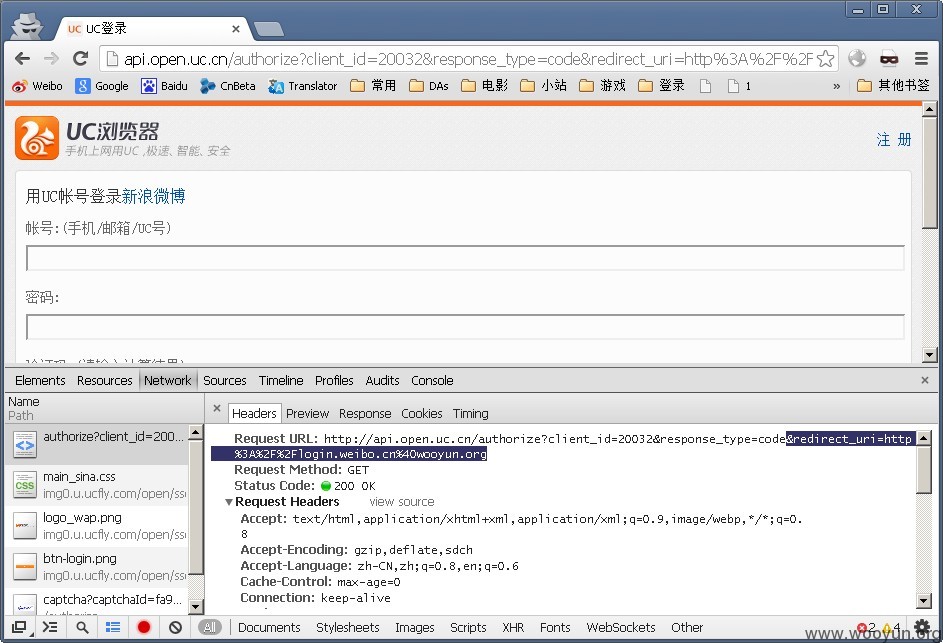Select the Network panel tab
The height and width of the screenshot is (643, 943).
point(167,380)
